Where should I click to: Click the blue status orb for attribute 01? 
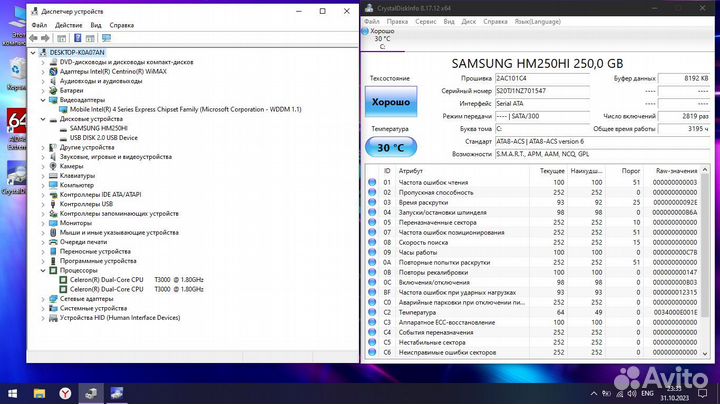(x=372, y=182)
